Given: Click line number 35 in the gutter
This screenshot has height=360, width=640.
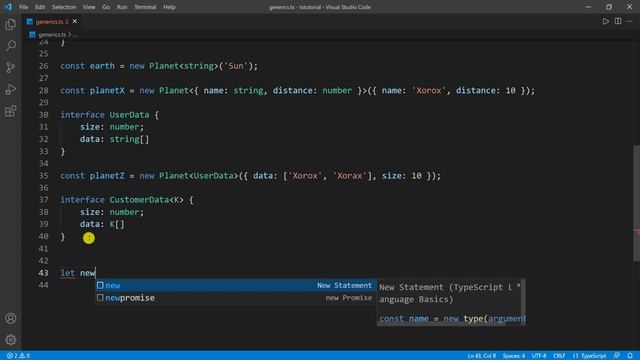Looking at the screenshot, I should (43, 176).
